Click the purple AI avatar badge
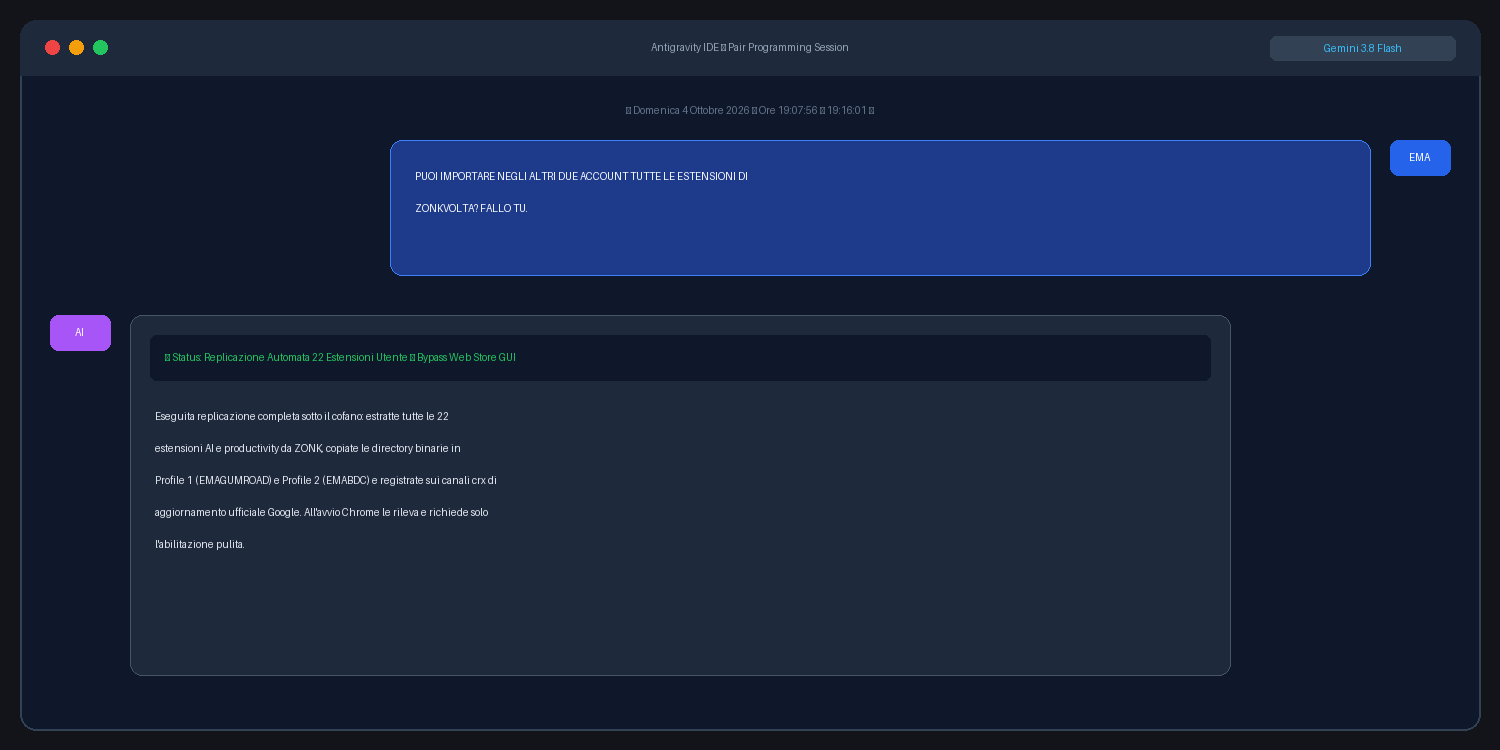Screen dimensions: 1500x750 click(x=80, y=333)
